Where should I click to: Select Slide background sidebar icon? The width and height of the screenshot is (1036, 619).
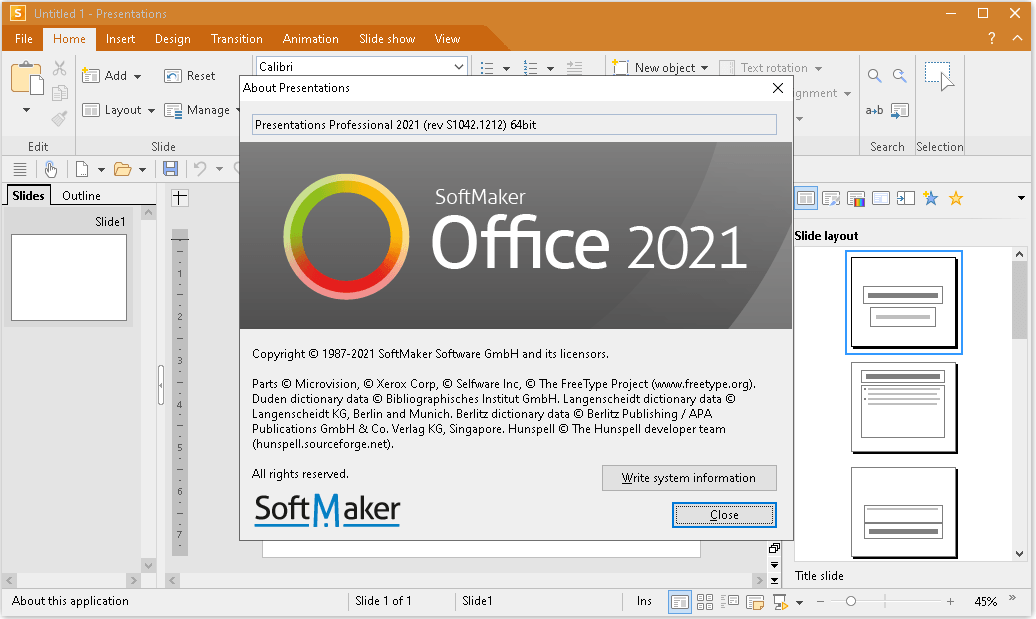click(x=881, y=198)
